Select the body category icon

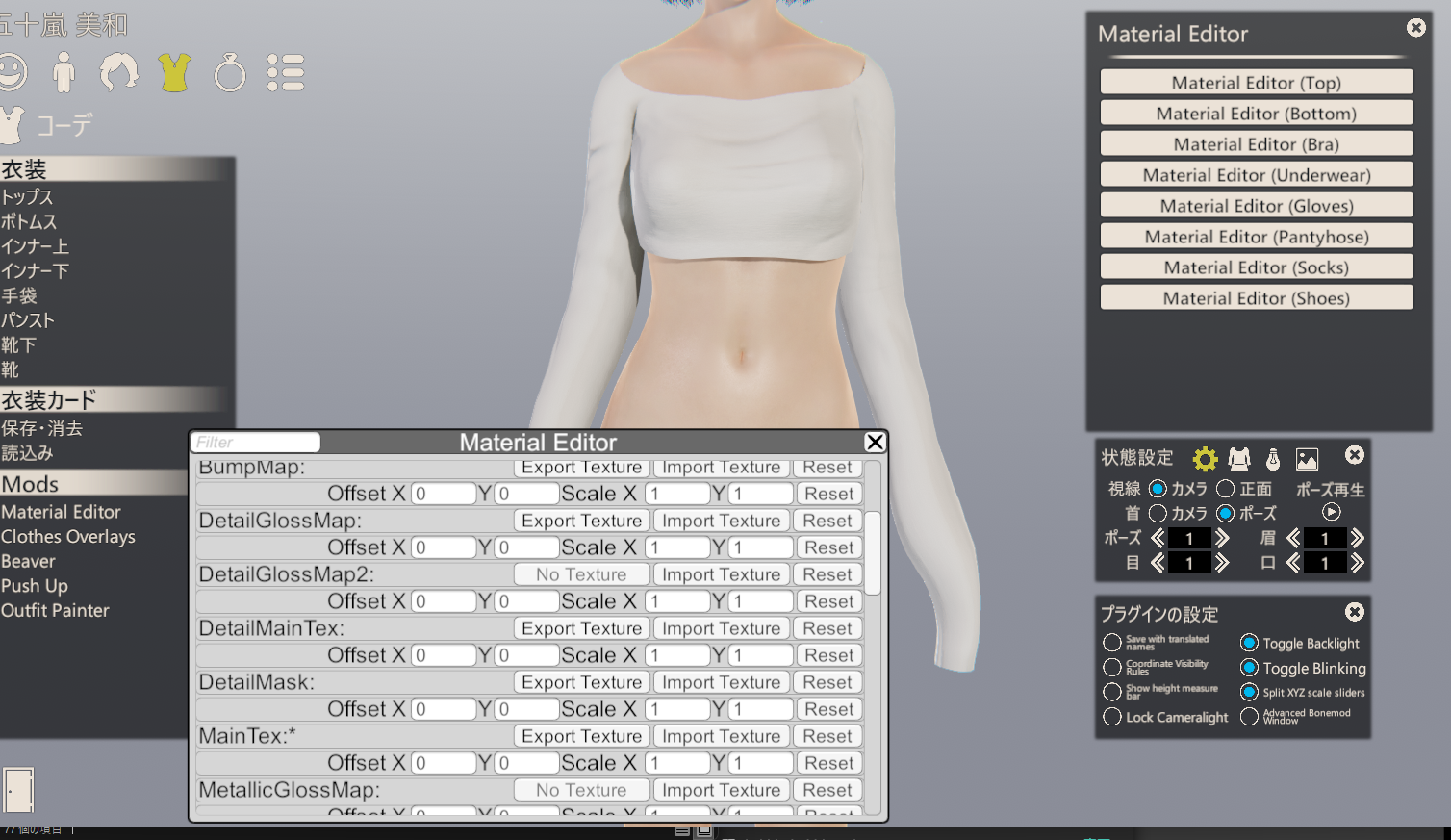pos(64,72)
